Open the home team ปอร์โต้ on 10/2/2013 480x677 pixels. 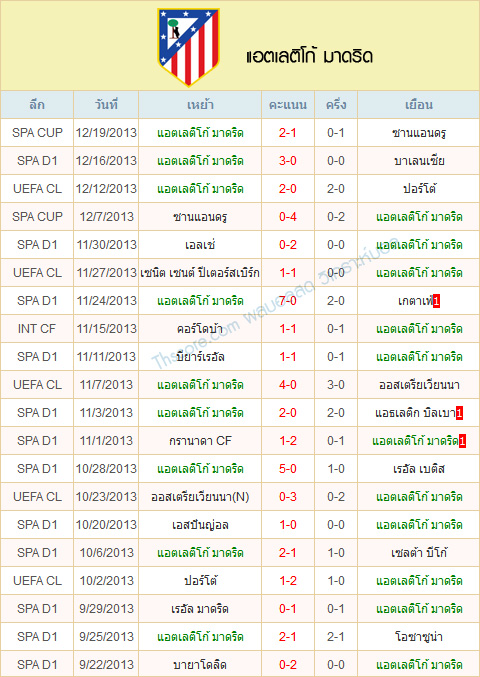click(200, 581)
